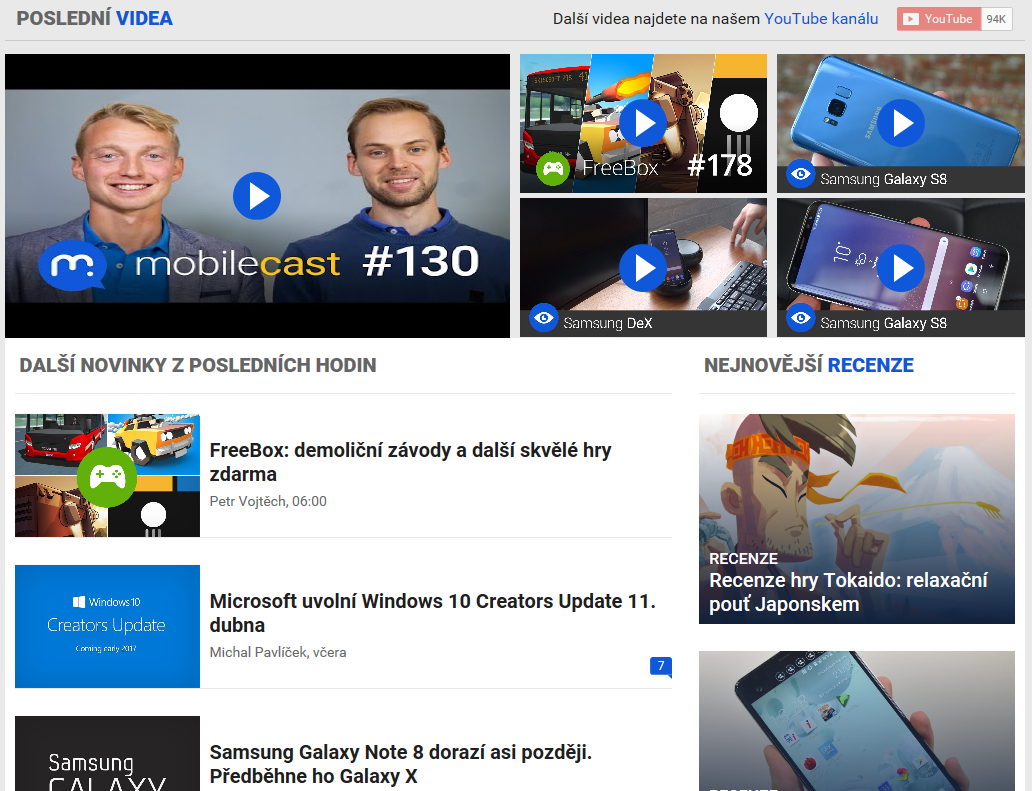Click the Windows 10 Creators Update thumbnail

coord(107,626)
